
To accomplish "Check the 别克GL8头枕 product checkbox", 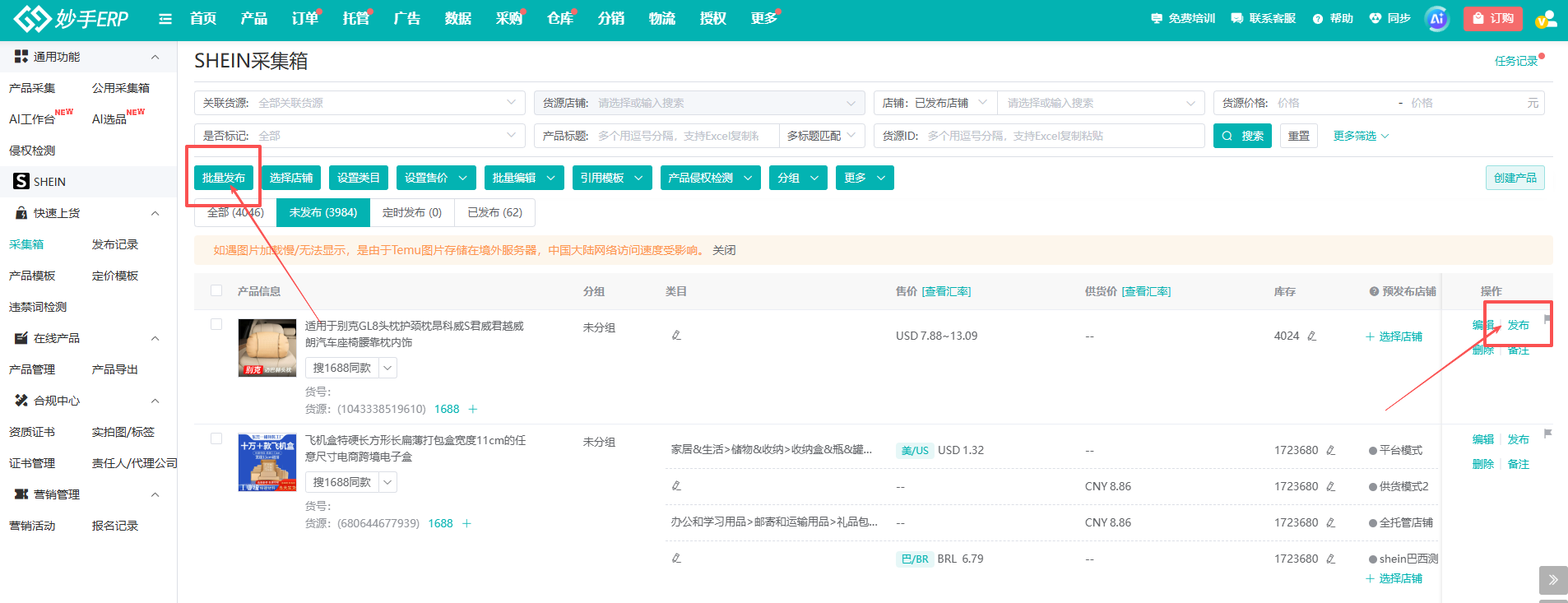I will coord(216,324).
